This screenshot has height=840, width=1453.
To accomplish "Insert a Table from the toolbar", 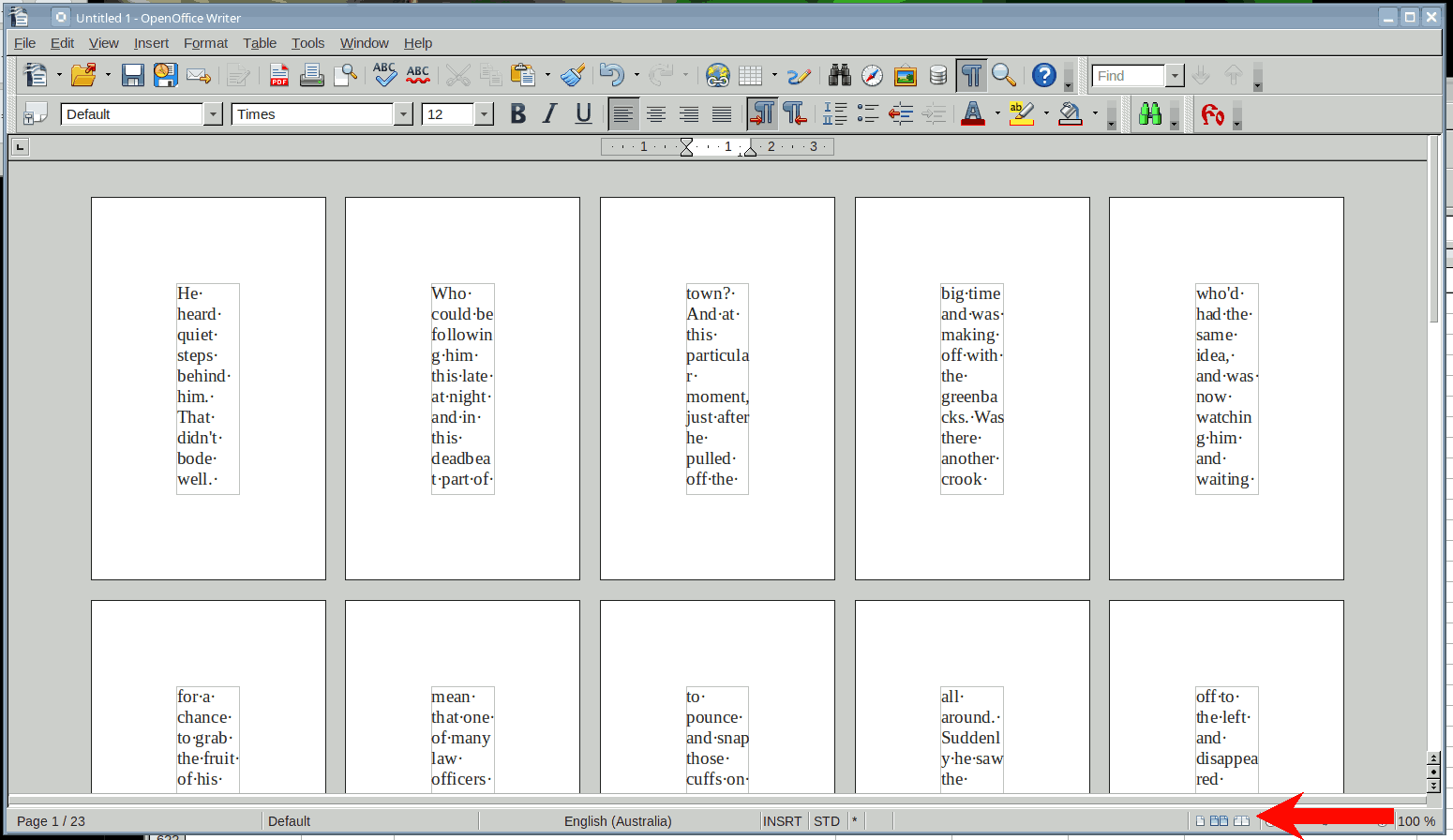I will pyautogui.click(x=751, y=75).
